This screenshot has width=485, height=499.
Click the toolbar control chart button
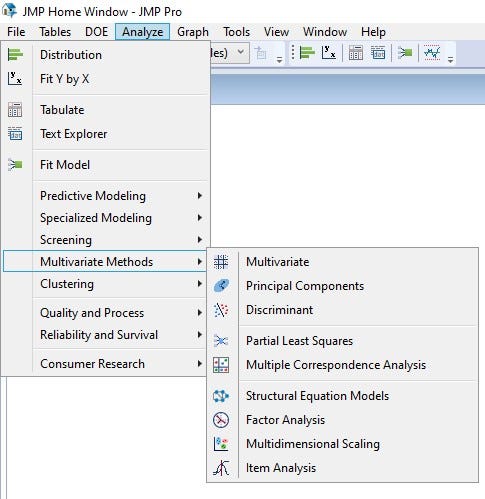tap(432, 53)
